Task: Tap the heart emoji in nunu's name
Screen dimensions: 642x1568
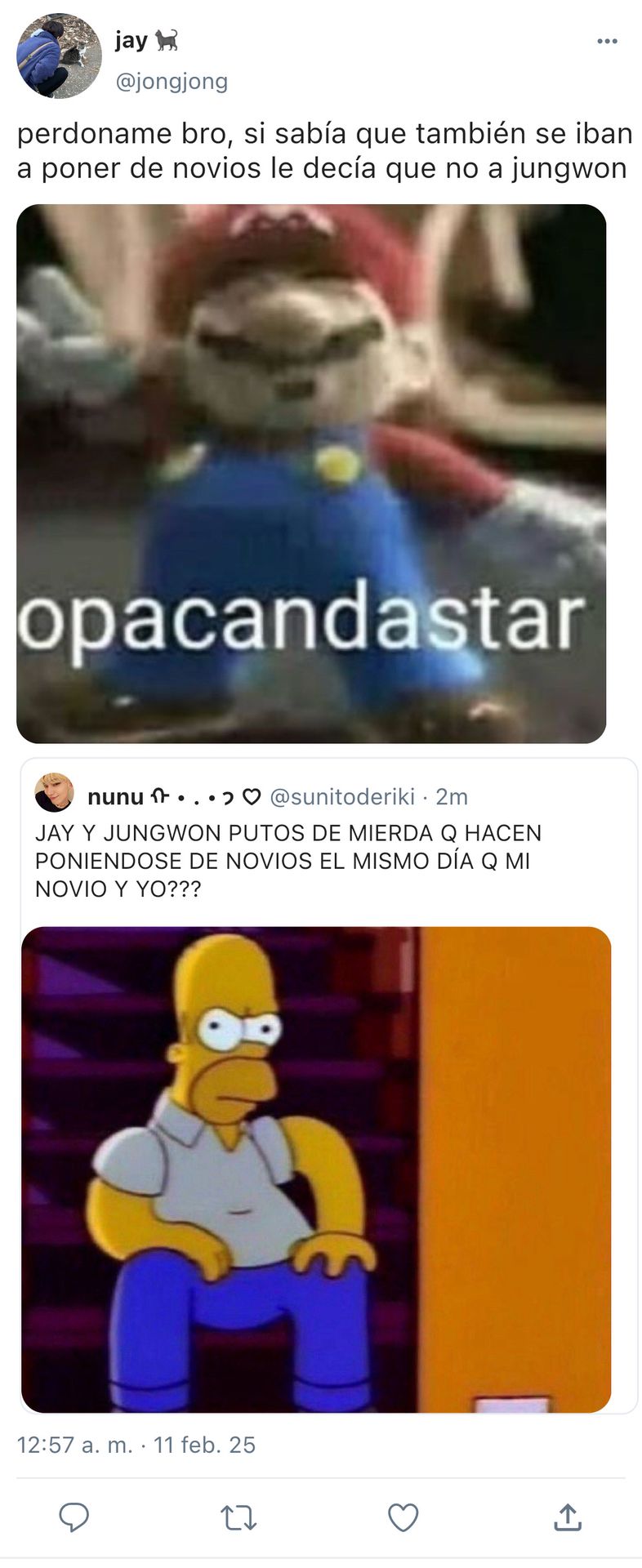Action: coord(252,796)
